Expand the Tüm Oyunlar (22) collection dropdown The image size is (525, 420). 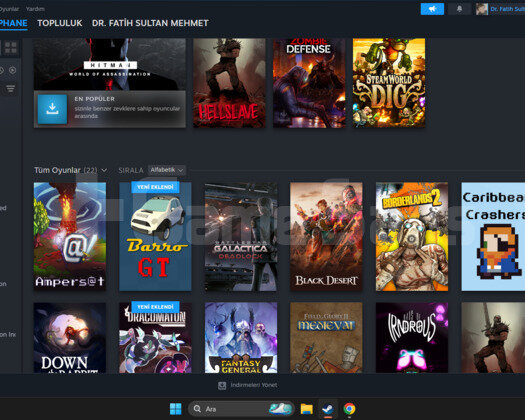coord(71,170)
